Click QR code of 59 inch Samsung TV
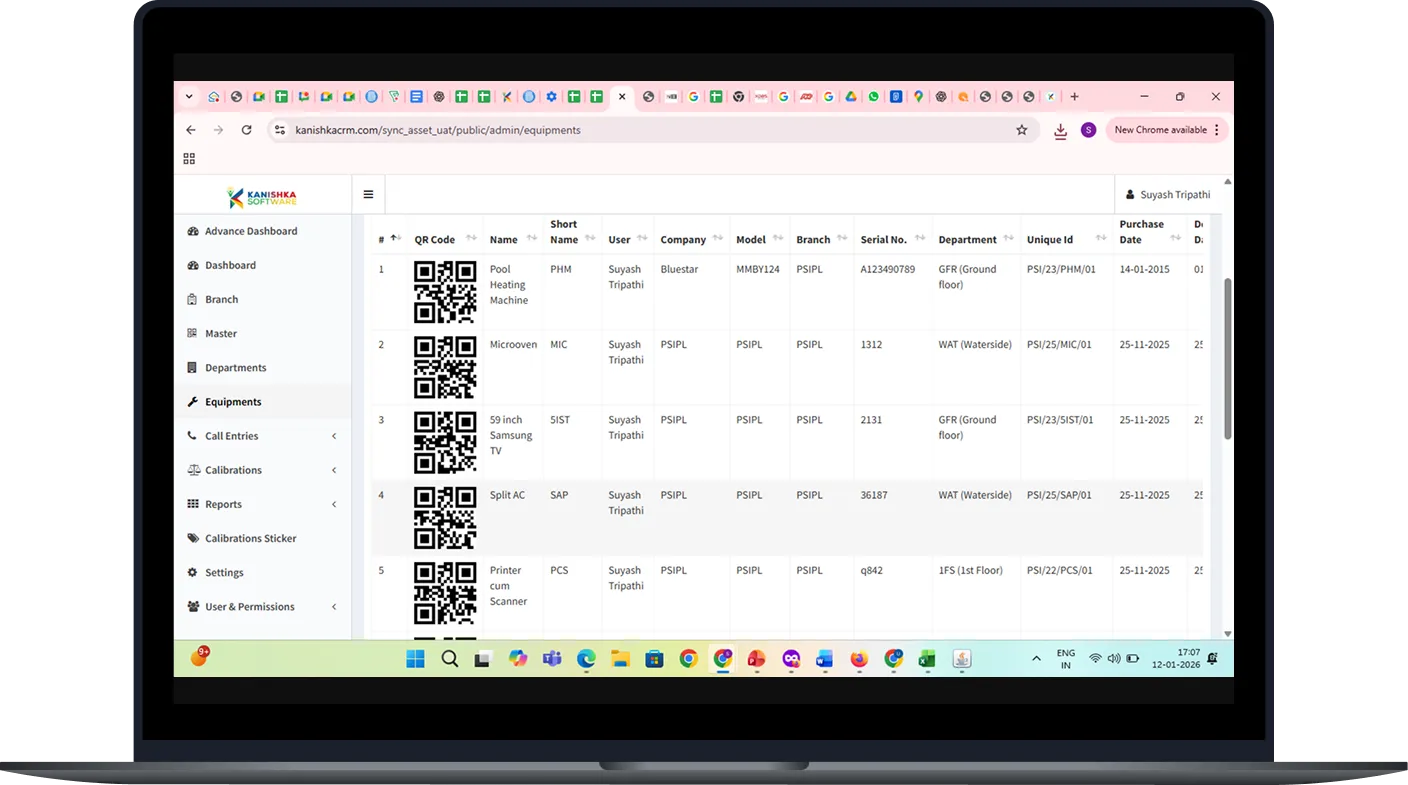This screenshot has width=1408, height=785. 445,442
